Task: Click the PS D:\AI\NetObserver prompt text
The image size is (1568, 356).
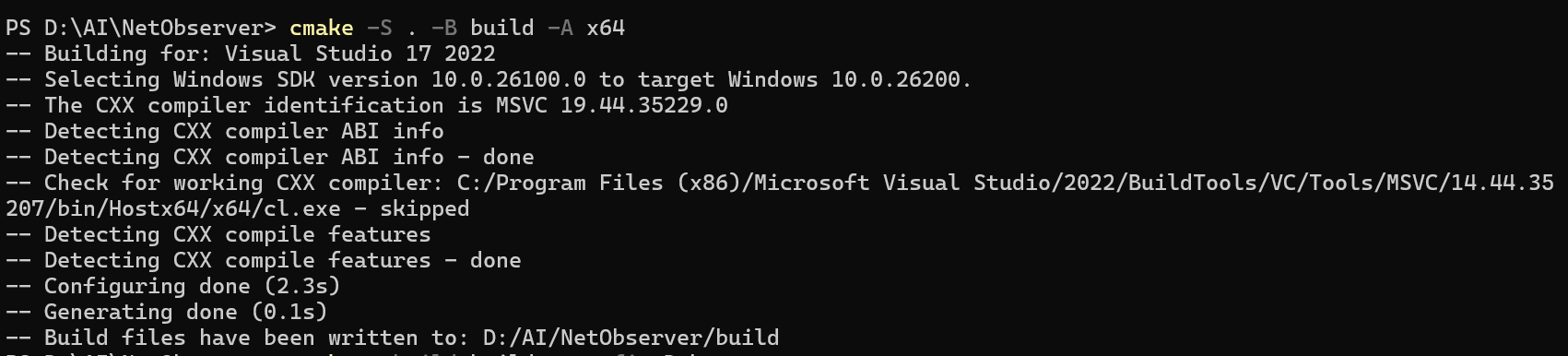Action: (140, 28)
